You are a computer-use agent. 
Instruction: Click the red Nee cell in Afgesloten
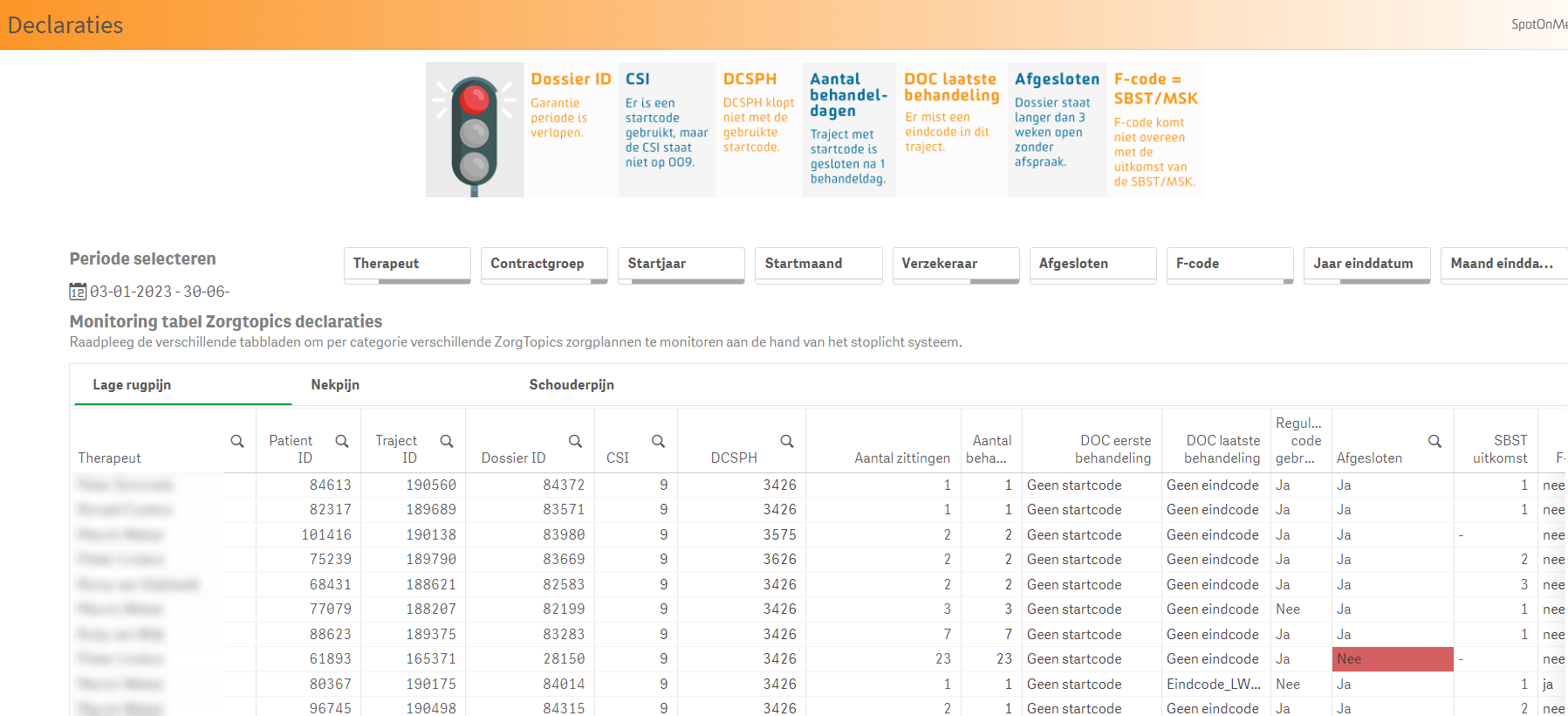pos(1393,659)
